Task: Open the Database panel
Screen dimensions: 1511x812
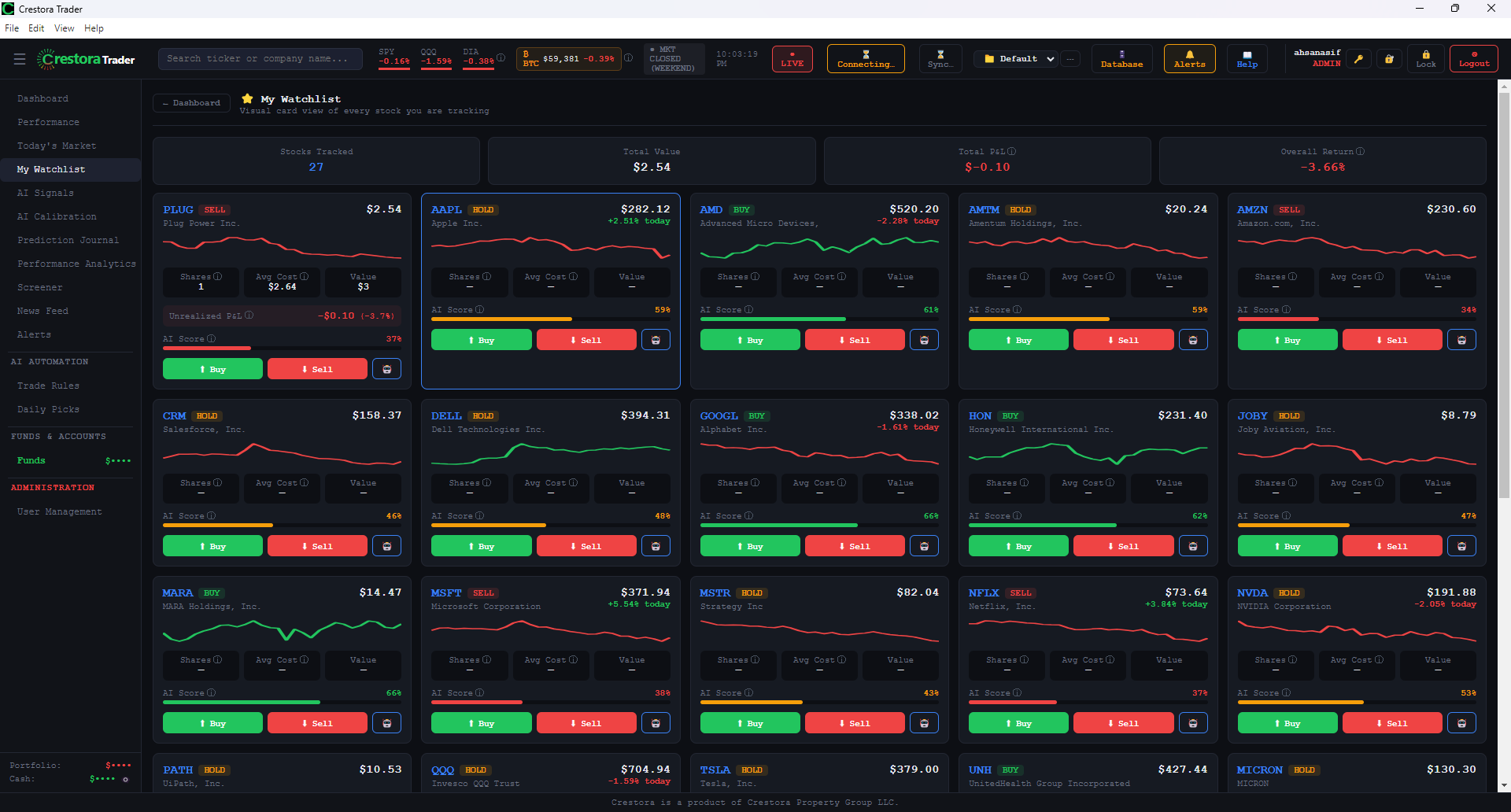Action: (x=1121, y=59)
